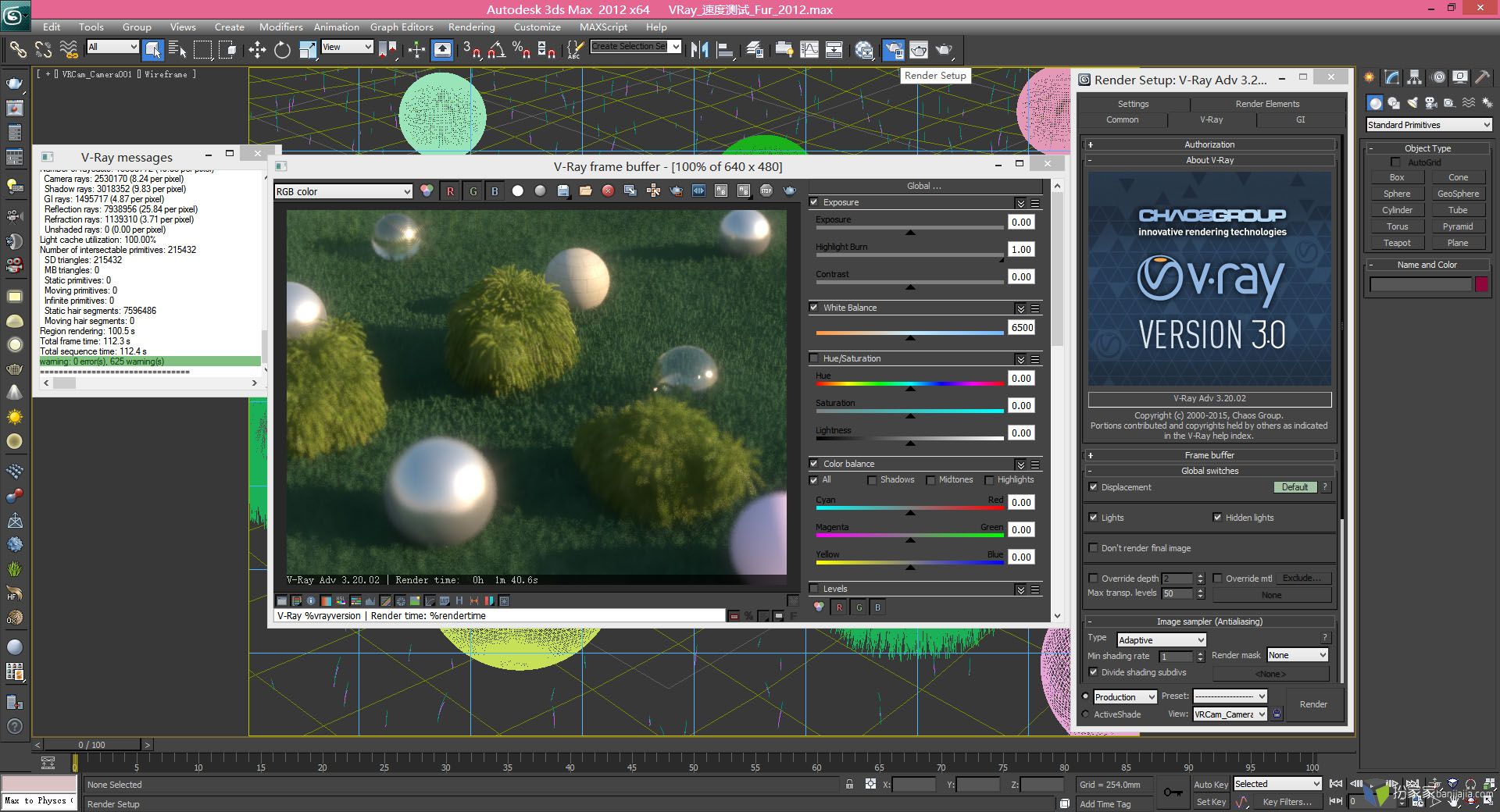Open the Mirror tool

[699, 50]
